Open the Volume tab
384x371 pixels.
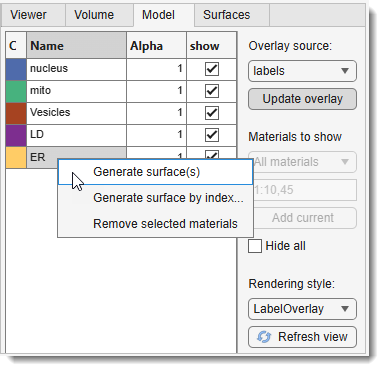[99, 15]
